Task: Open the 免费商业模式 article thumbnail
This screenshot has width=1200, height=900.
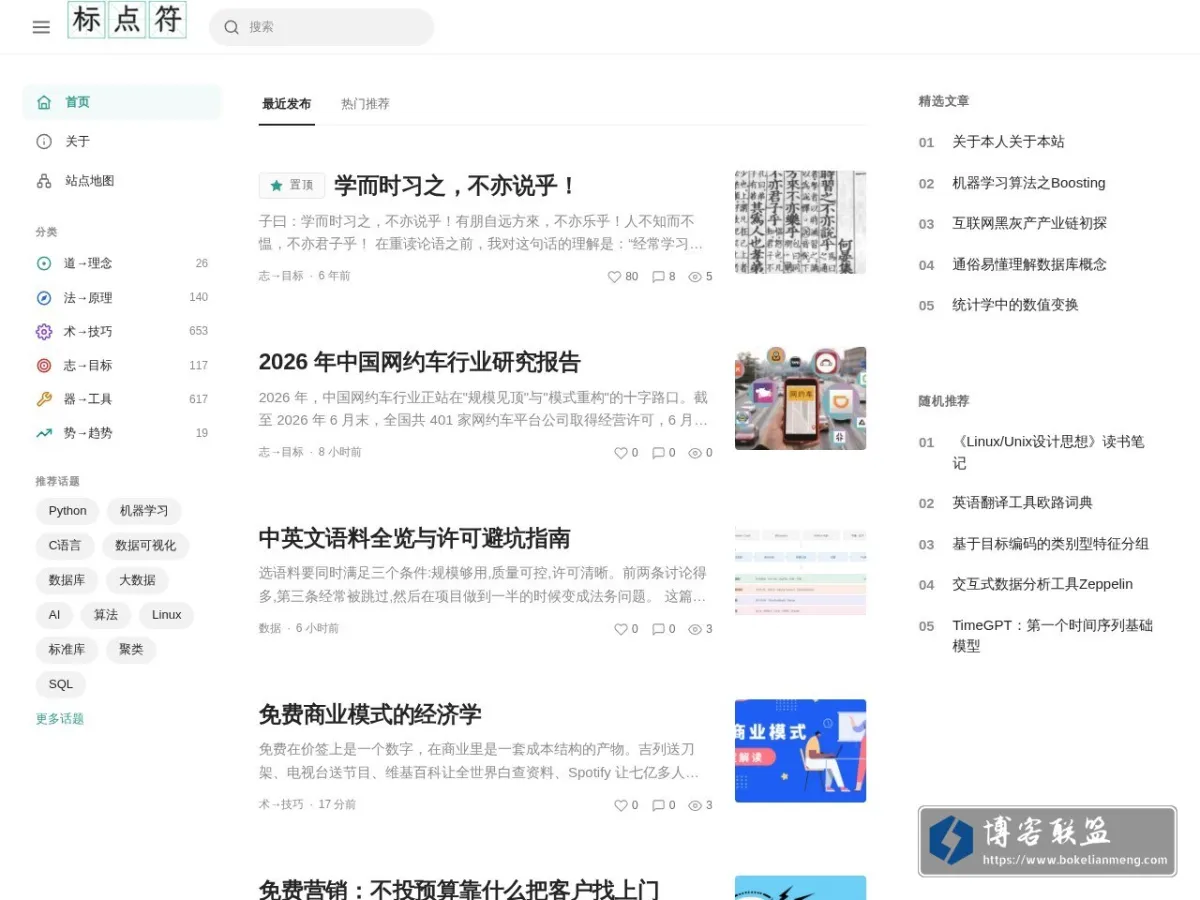Action: coord(800,751)
